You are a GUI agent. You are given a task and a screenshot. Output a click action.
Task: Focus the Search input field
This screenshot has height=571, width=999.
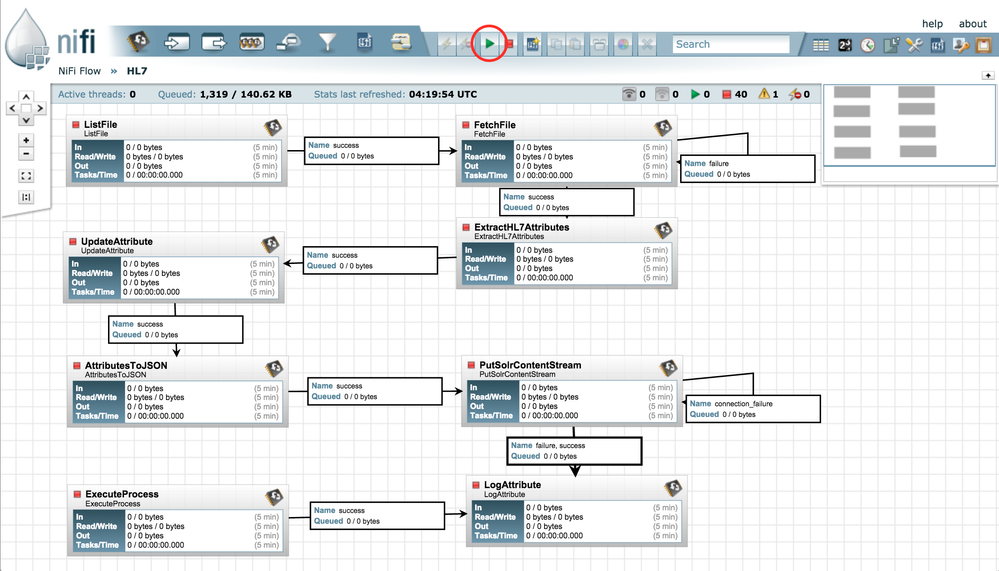[731, 44]
